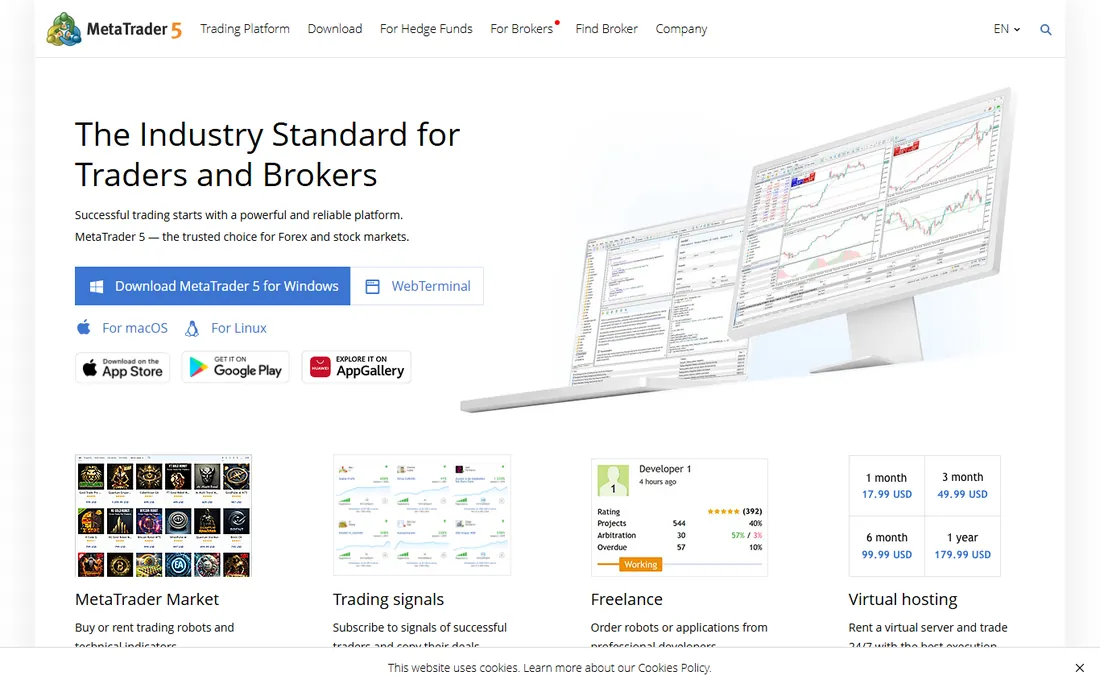Open the App Store badge

tap(122, 367)
